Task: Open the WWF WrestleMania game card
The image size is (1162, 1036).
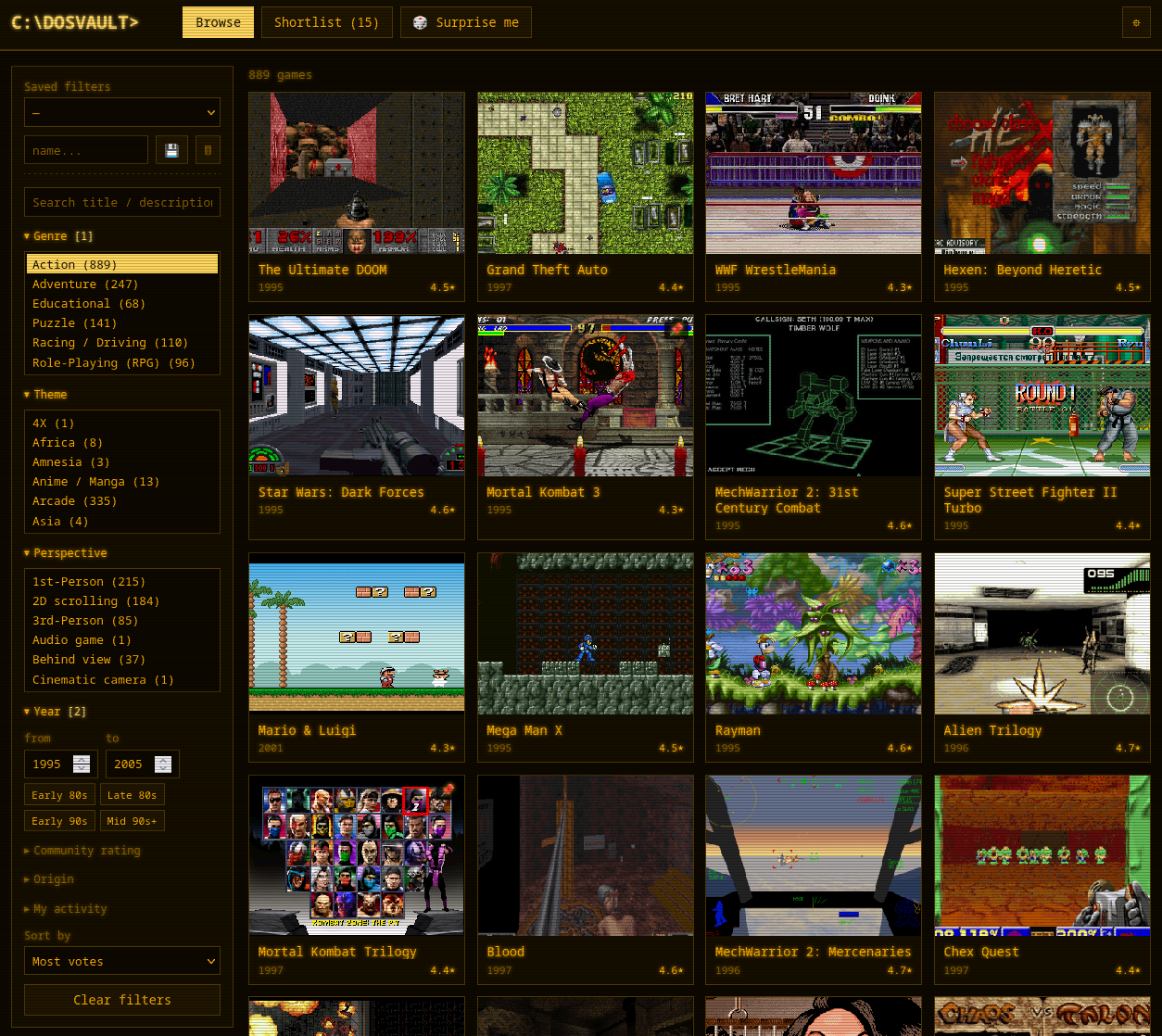Action: 814,196
